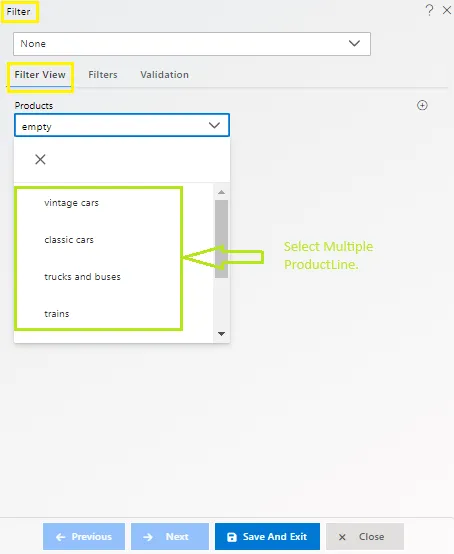Click the product list scrollbar thumb
Image resolution: width=454 pixels, height=554 pixels.
point(222,239)
